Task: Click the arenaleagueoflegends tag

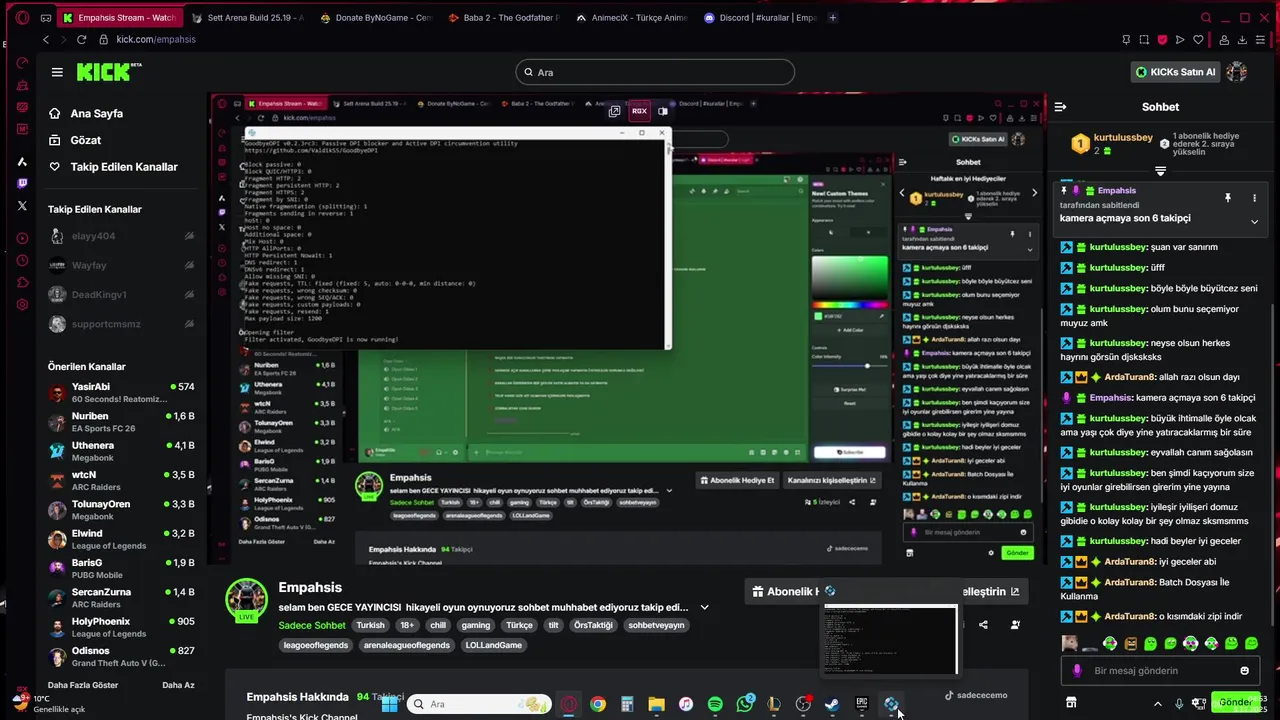Action: (406, 645)
